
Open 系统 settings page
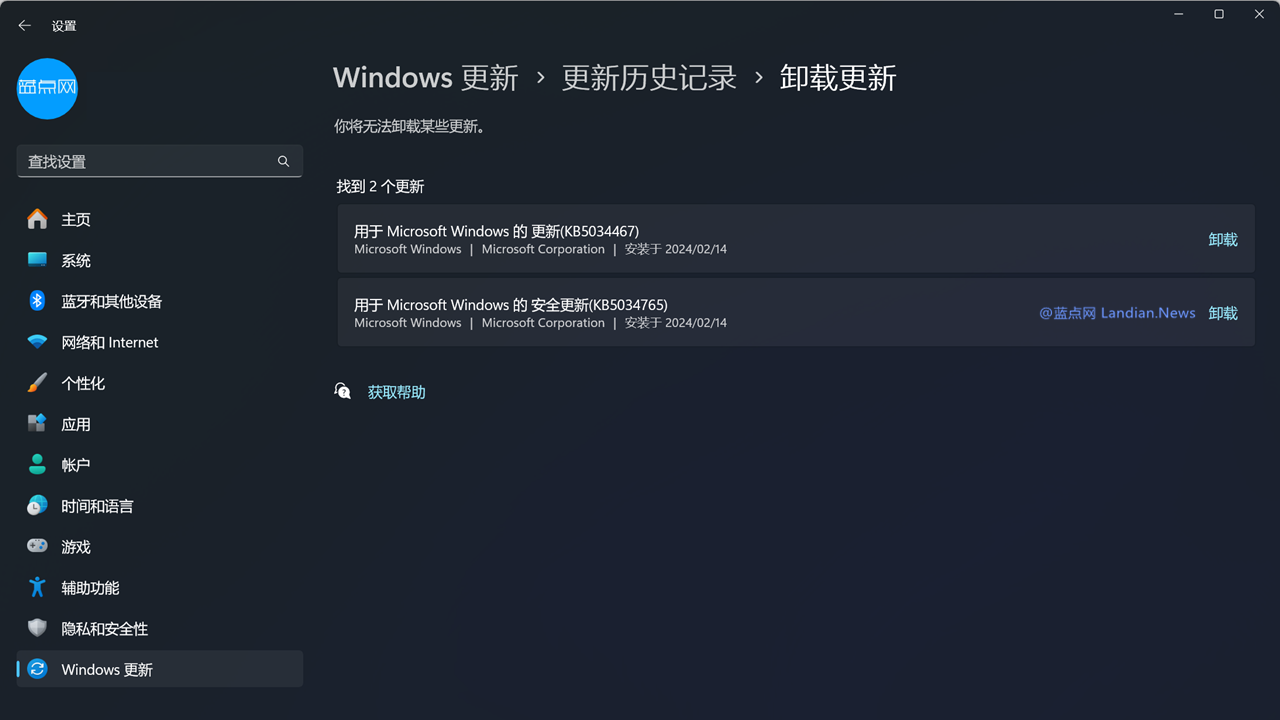(x=160, y=260)
